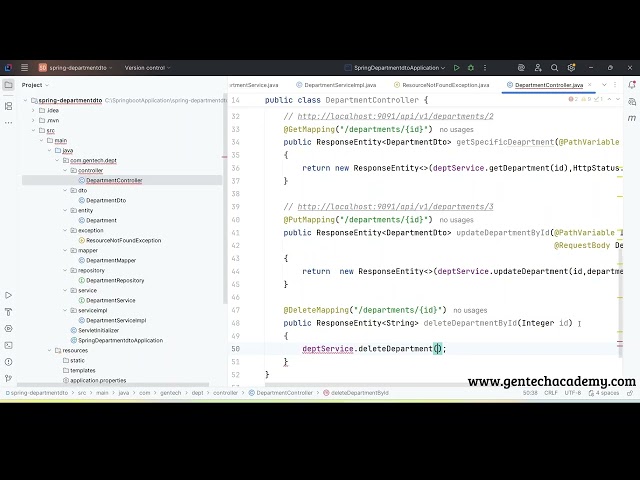Click deleteDepartmentById breadcrumb item
Image resolution: width=640 pixels, height=480 pixels.
tap(356, 393)
